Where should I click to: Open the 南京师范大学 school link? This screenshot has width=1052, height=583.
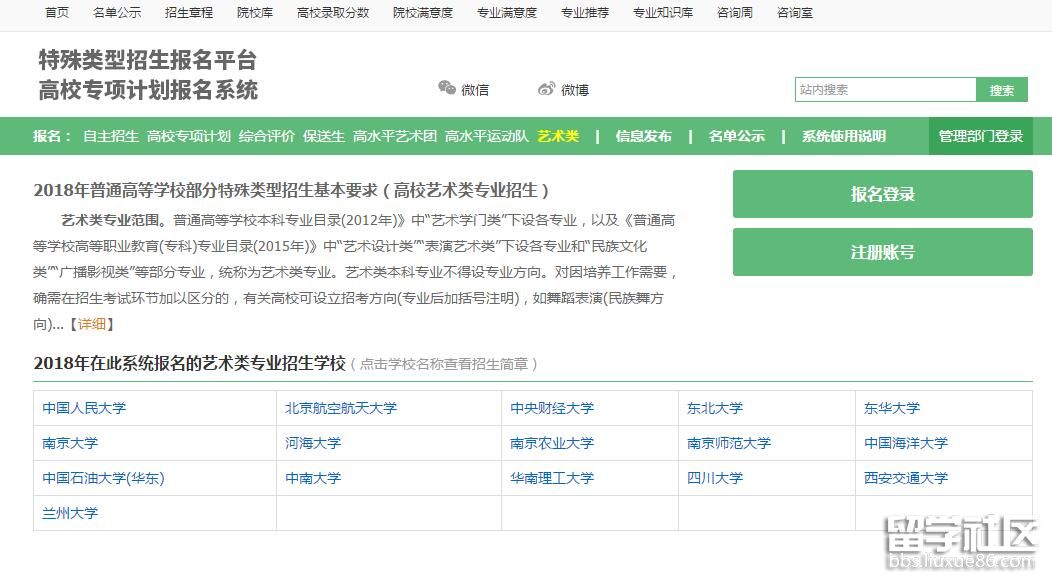[x=728, y=443]
